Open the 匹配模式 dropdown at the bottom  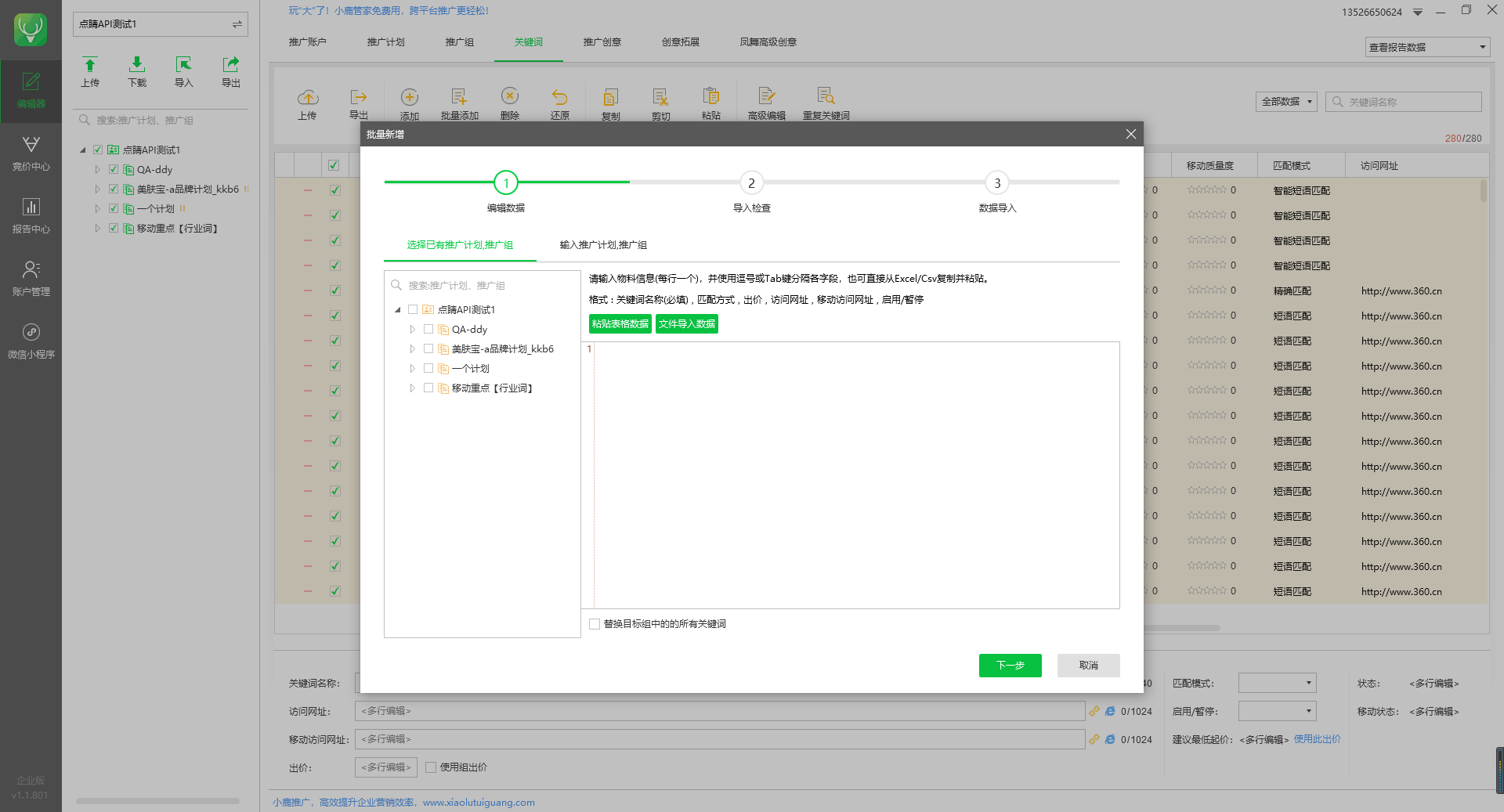click(1277, 683)
